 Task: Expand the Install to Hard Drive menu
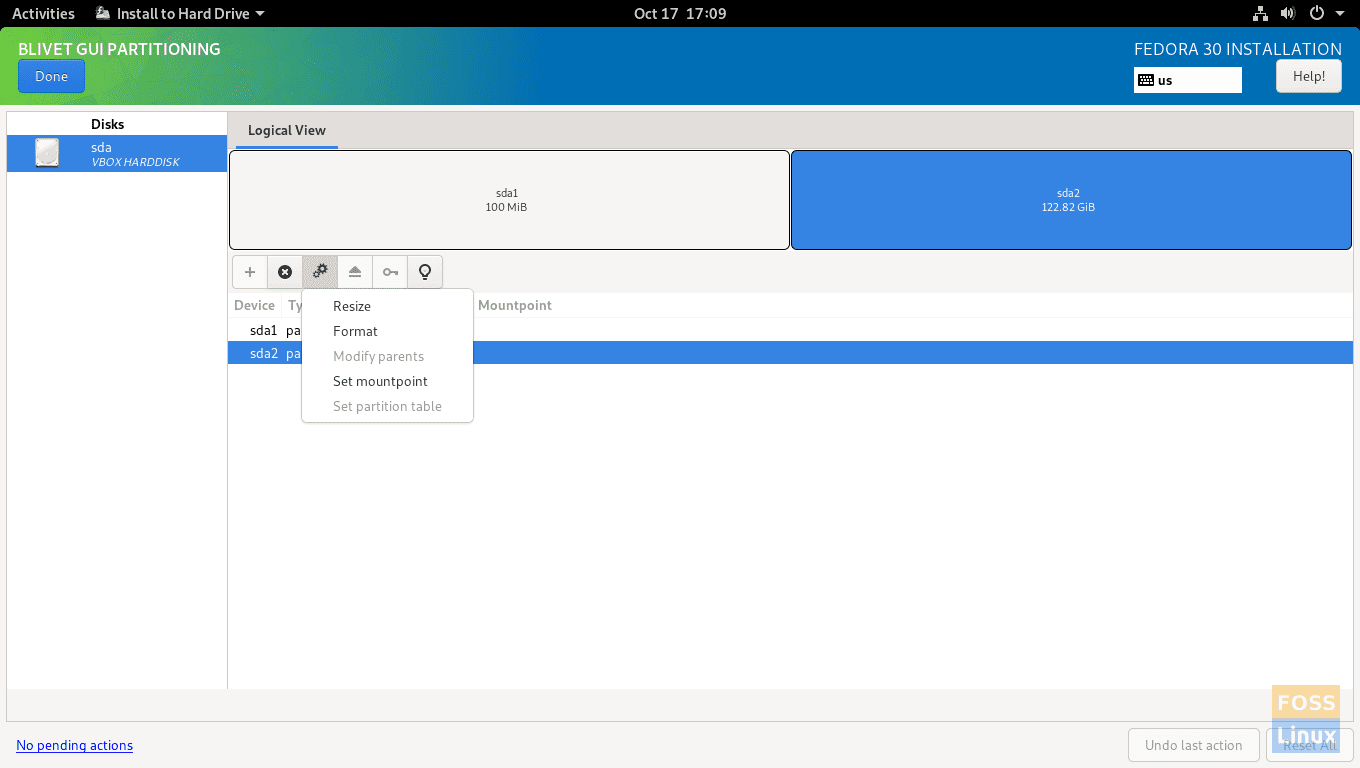178,13
